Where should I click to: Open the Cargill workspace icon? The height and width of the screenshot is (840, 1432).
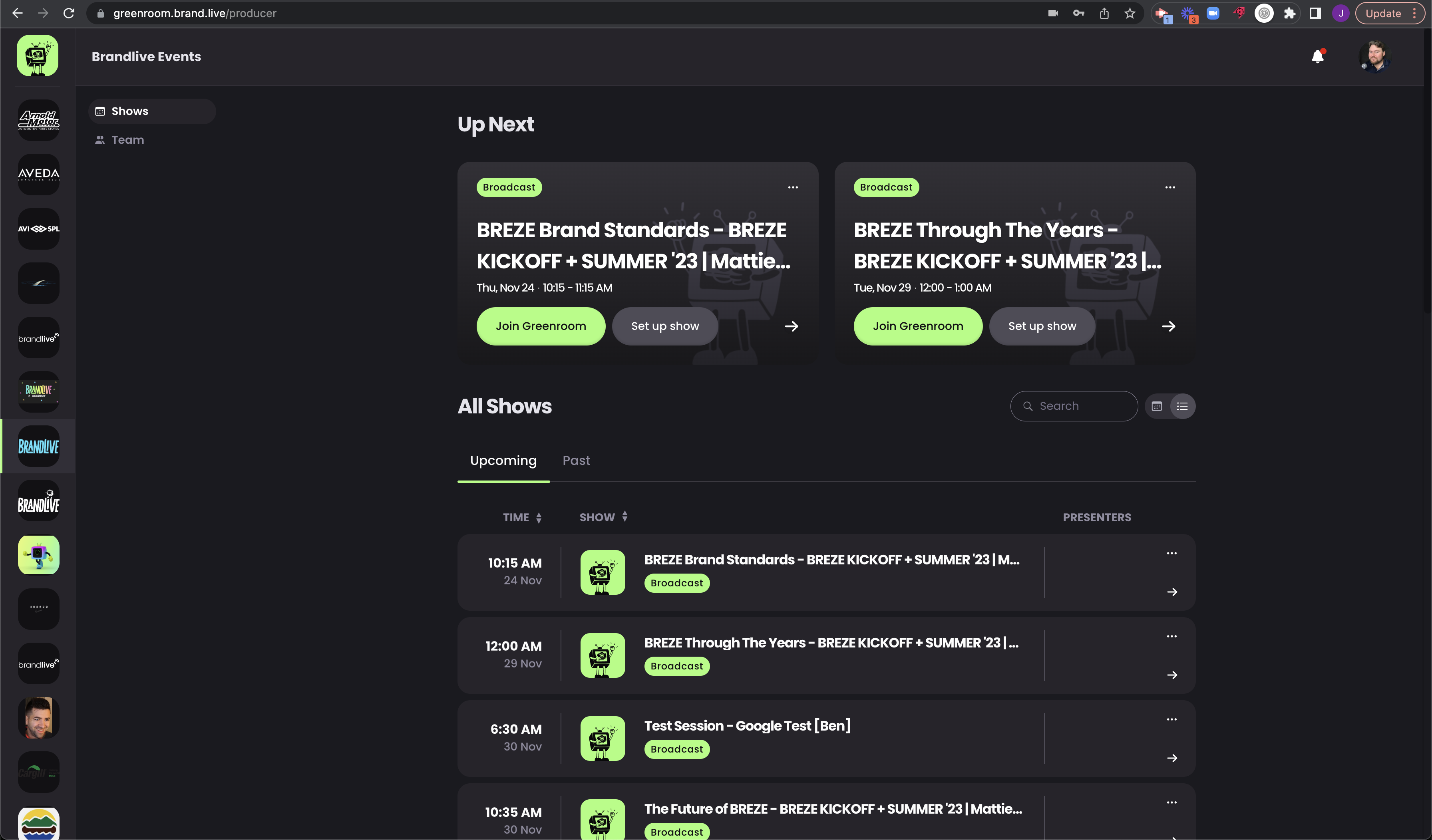[x=38, y=772]
